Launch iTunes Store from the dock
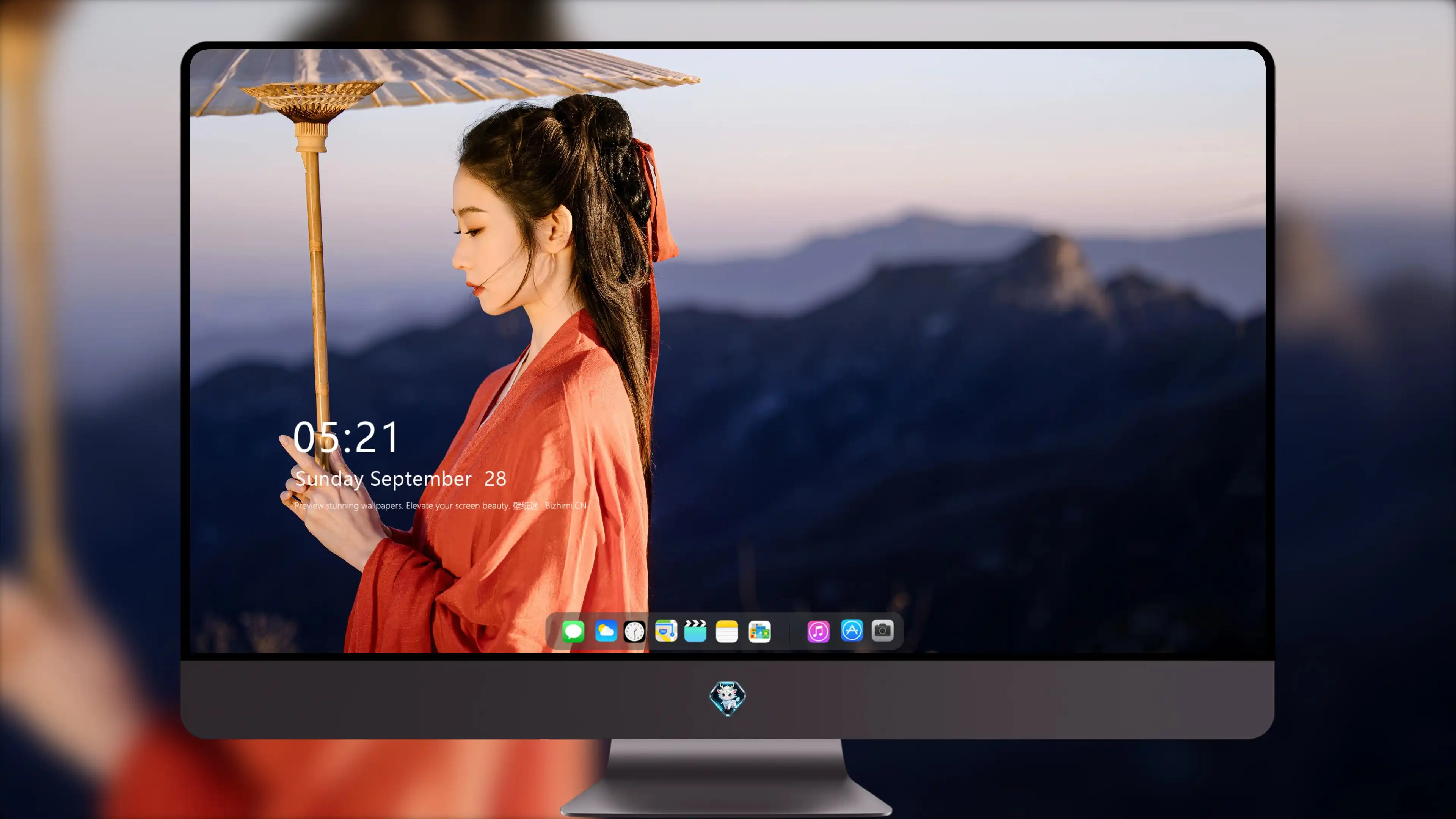Viewport: 1456px width, 819px height. point(819,631)
